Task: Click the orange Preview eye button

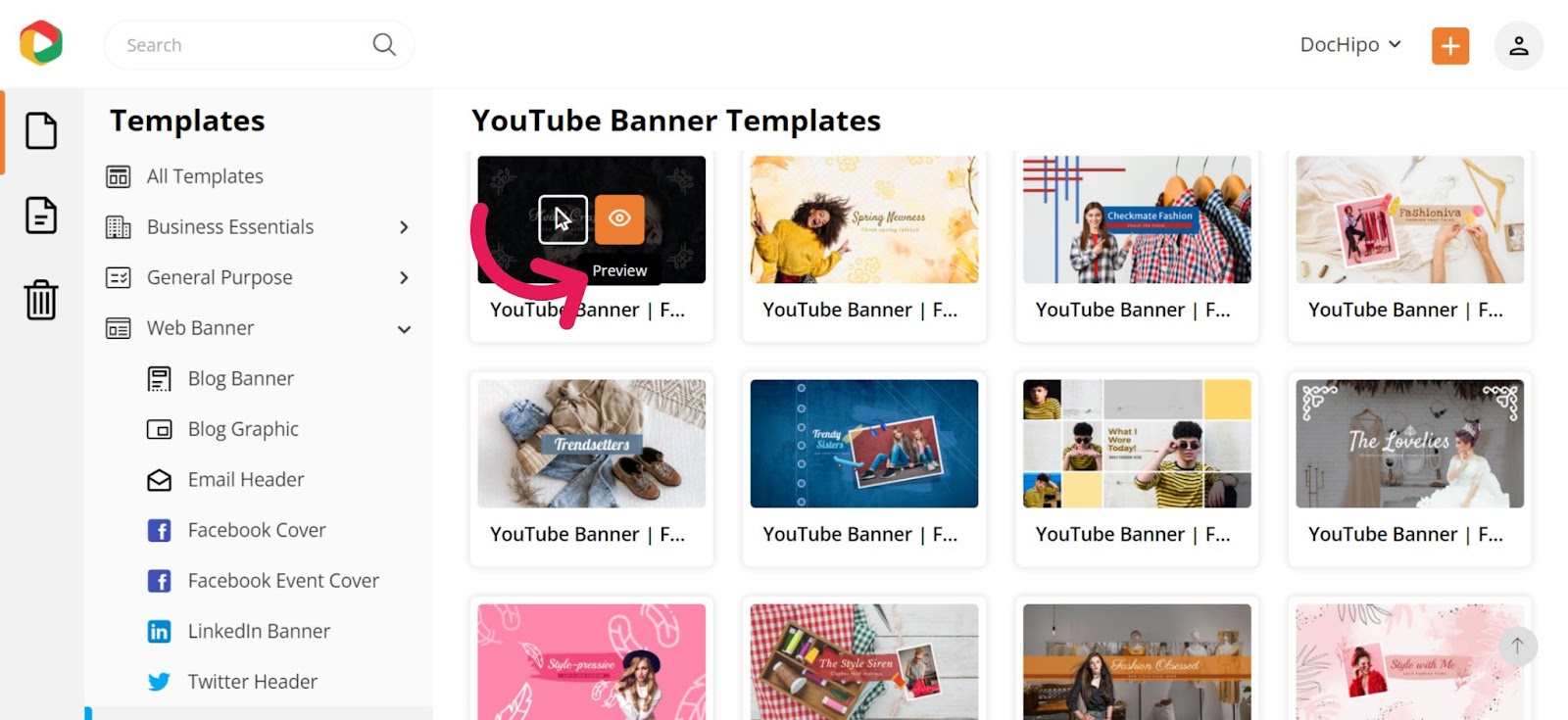Action: click(x=619, y=218)
